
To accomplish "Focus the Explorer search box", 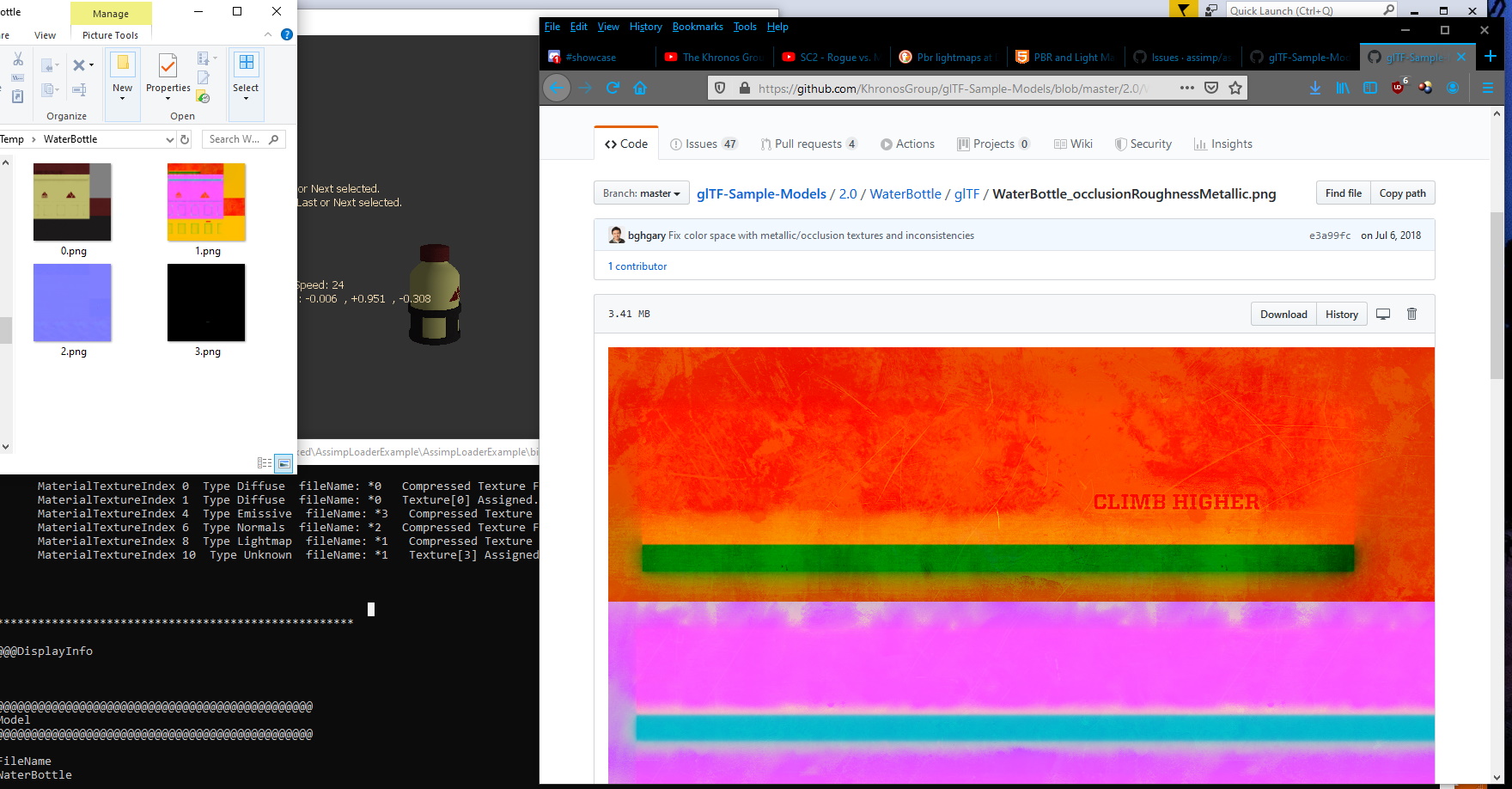I will tap(243, 139).
